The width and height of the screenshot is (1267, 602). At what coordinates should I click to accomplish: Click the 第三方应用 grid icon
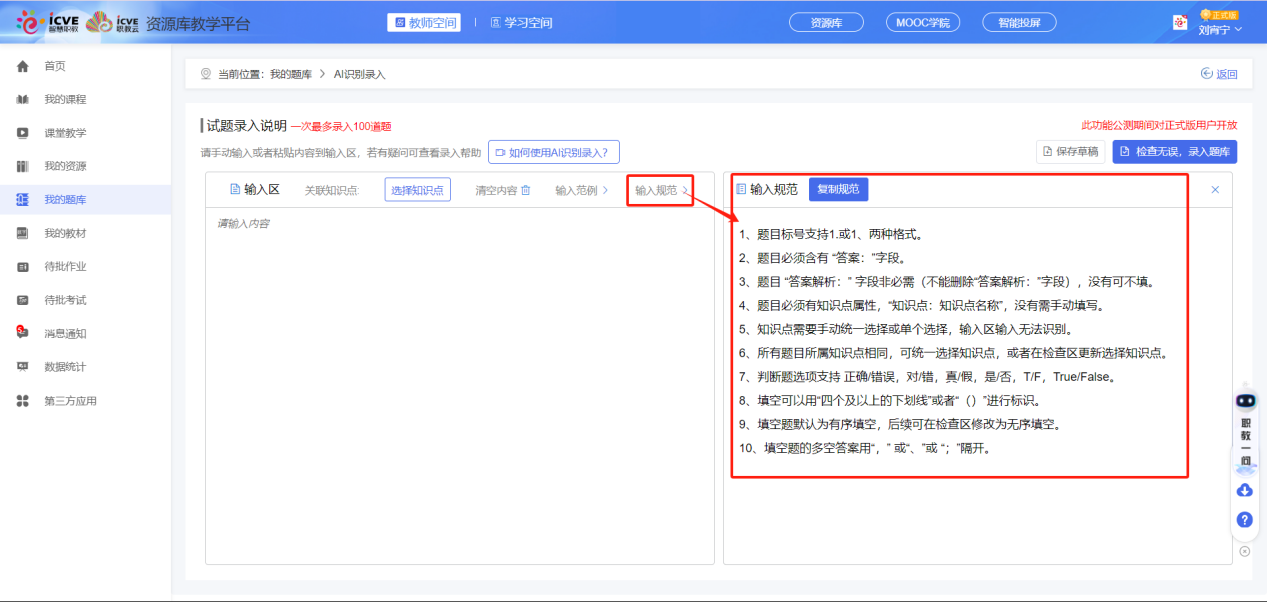(22, 401)
